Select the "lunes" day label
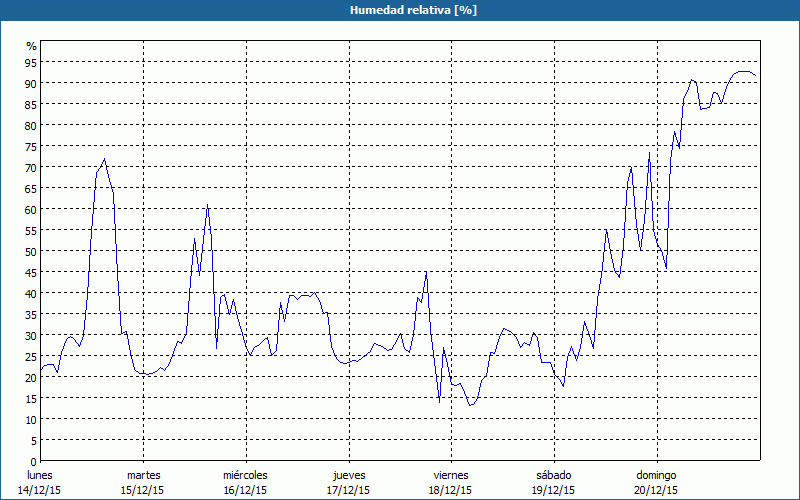Image resolution: width=800 pixels, height=500 pixels. pyautogui.click(x=41, y=475)
